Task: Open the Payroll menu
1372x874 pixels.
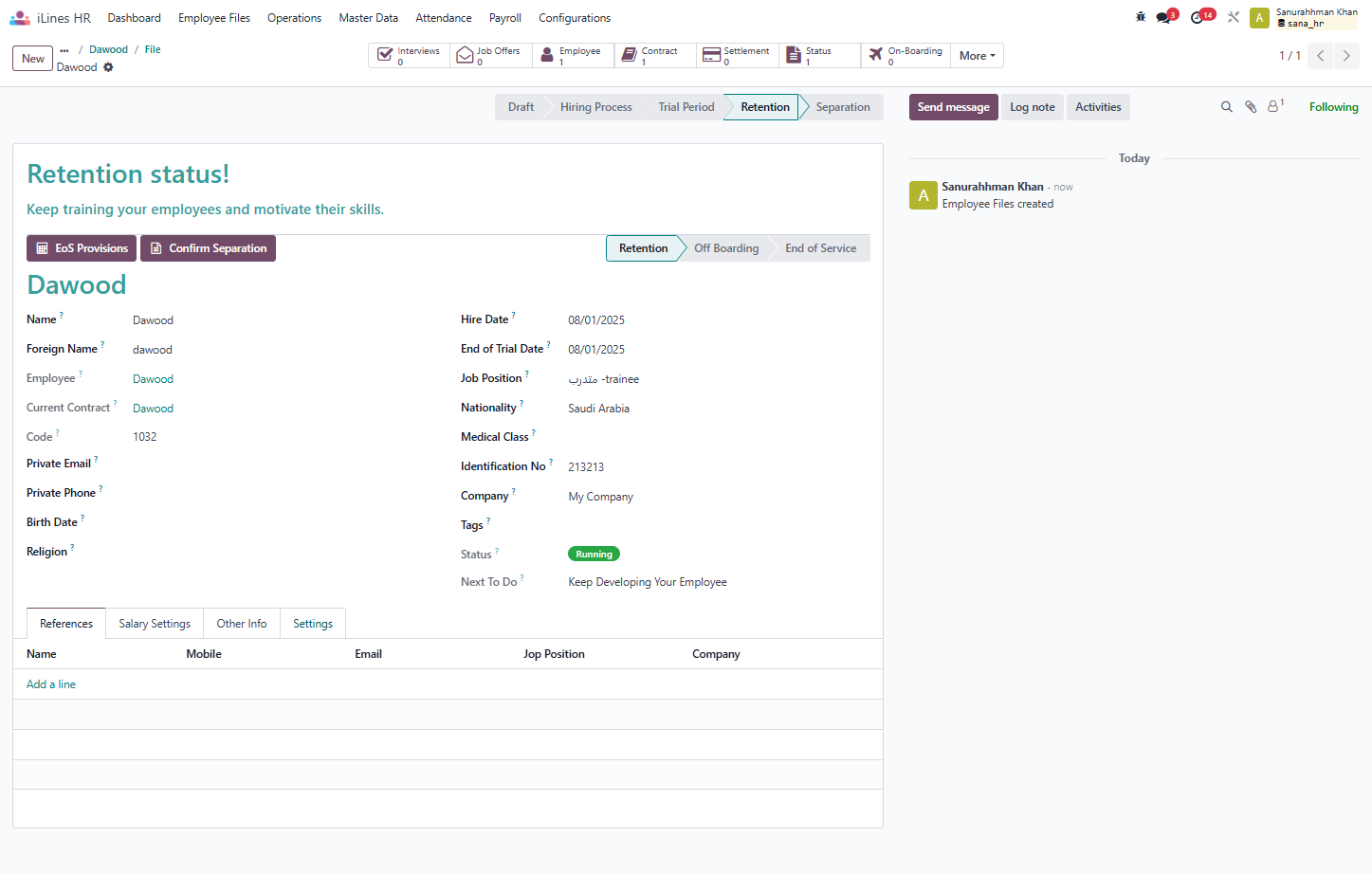Action: coord(505,18)
